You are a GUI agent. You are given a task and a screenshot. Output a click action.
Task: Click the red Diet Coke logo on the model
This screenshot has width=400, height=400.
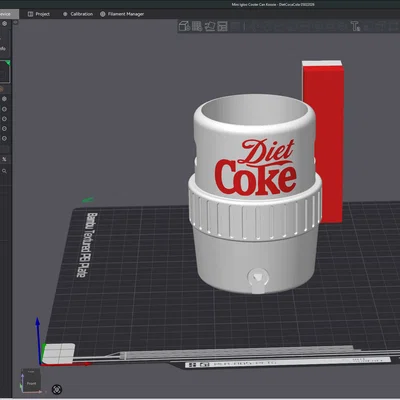tap(255, 167)
